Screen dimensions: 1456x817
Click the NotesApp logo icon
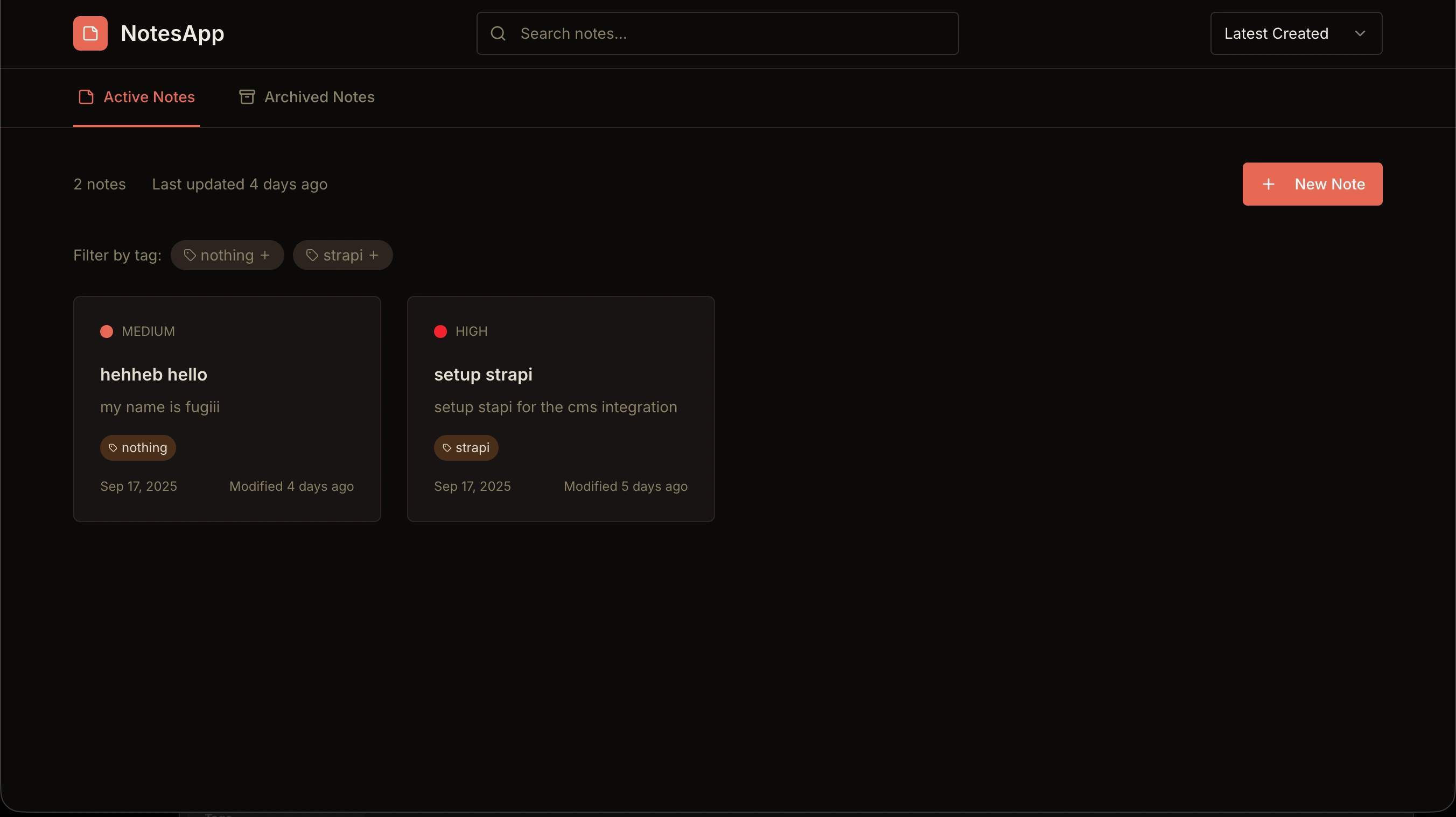pyautogui.click(x=90, y=33)
